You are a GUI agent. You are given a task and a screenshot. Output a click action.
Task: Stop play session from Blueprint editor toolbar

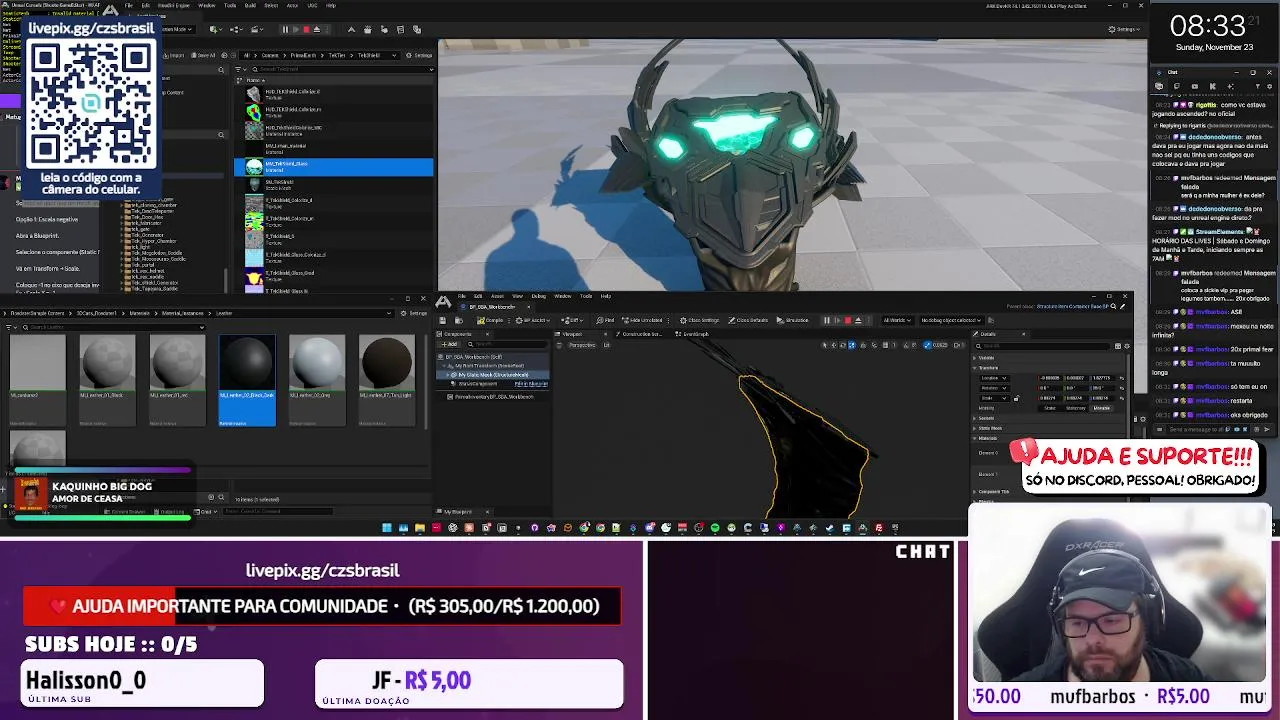coord(848,320)
